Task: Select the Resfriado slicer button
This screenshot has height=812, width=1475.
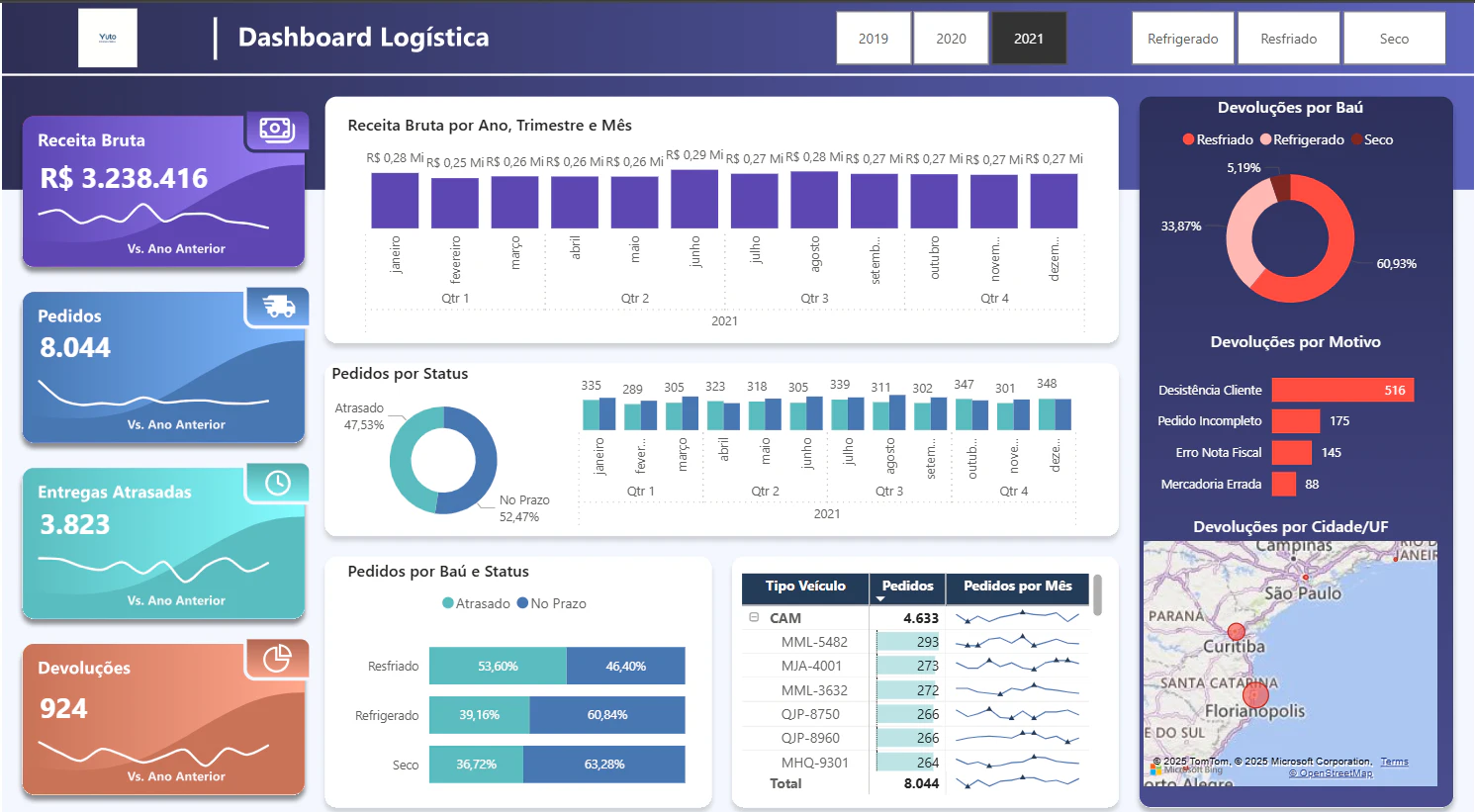Action: (1289, 39)
